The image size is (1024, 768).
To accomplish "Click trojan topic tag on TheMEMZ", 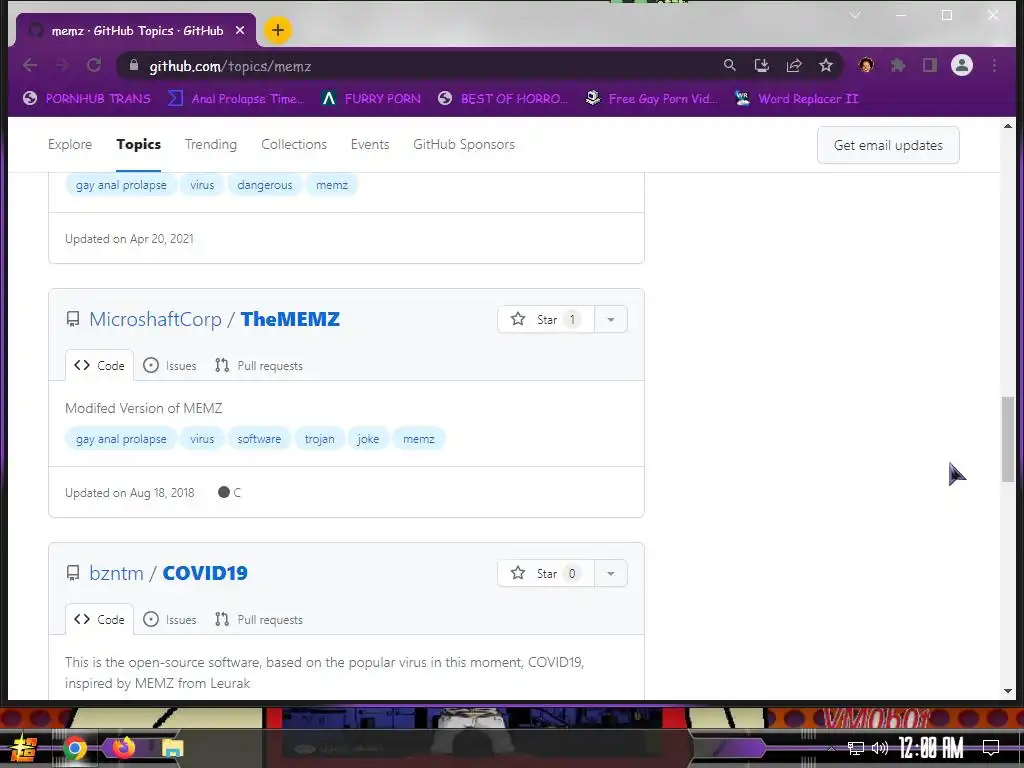I will coord(319,439).
